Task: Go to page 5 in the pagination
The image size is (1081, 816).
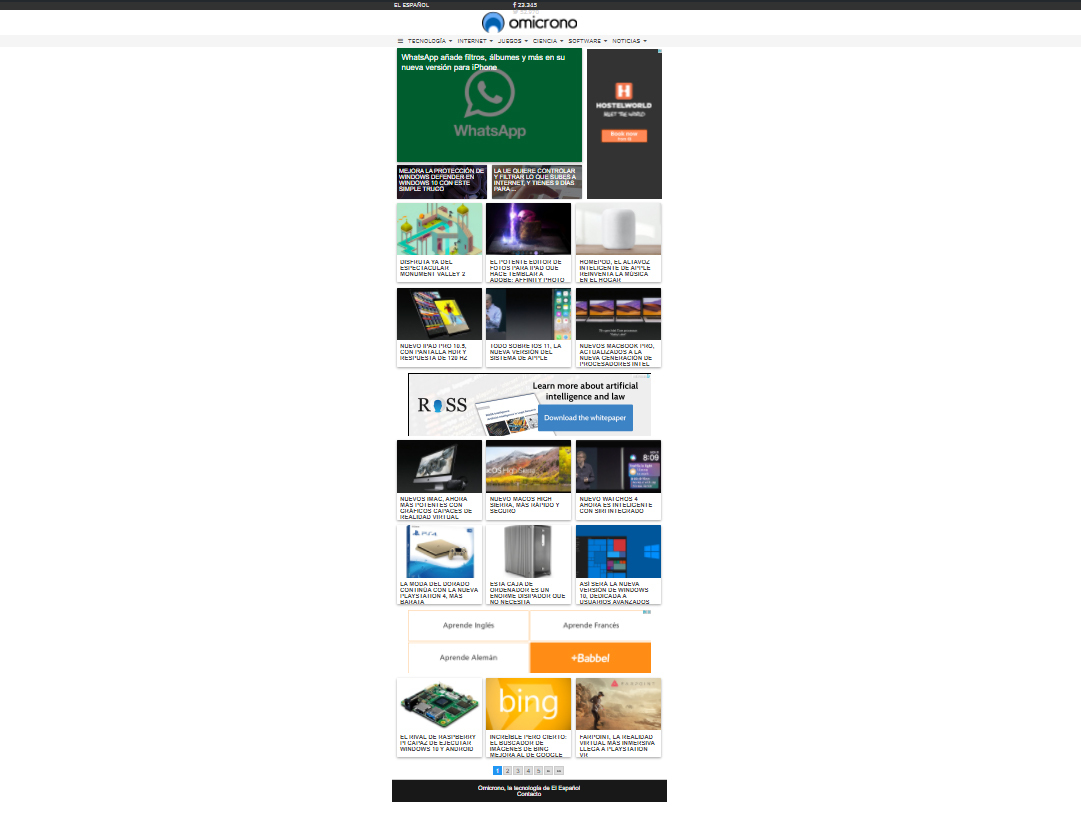Action: point(538,771)
